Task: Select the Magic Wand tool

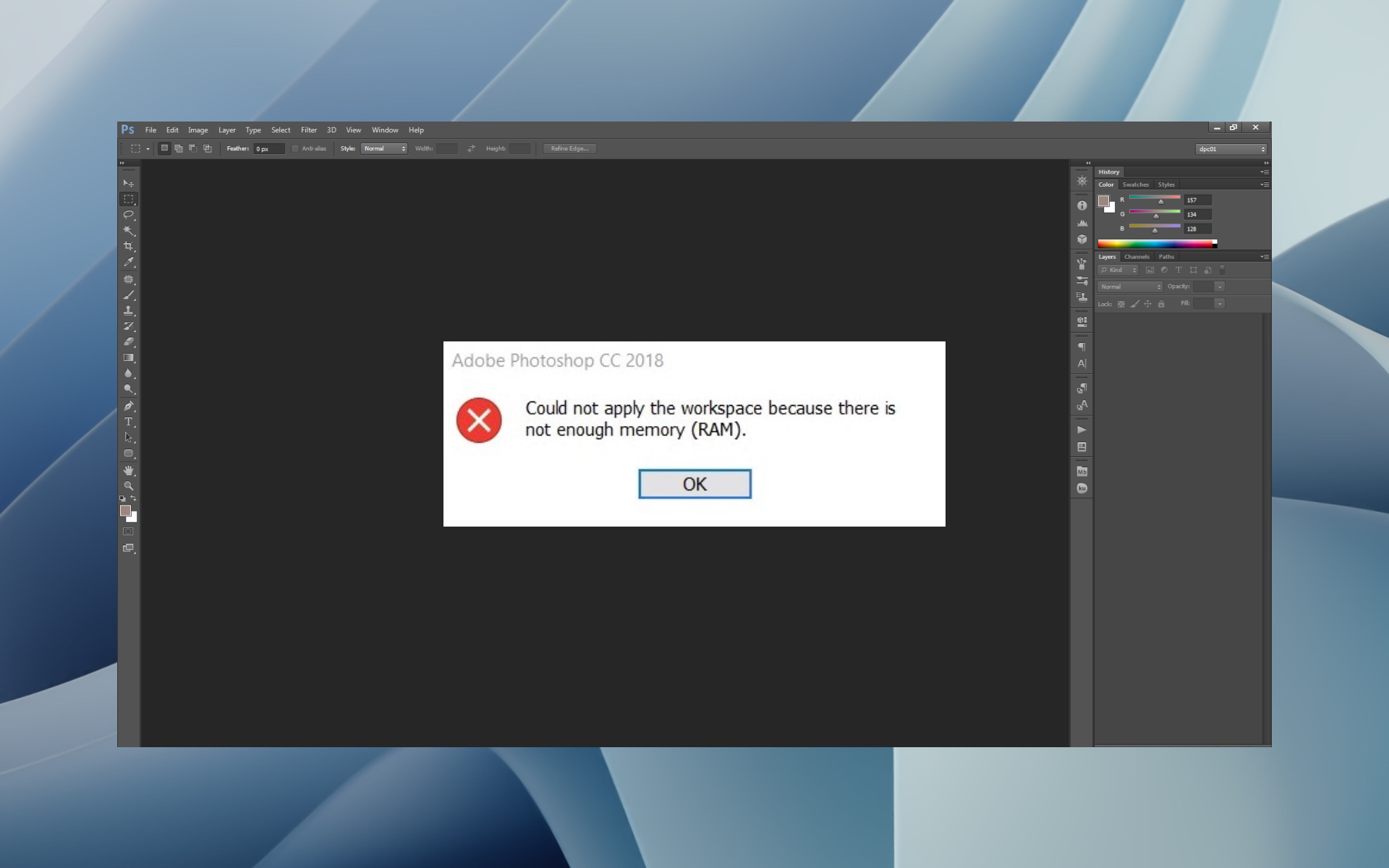Action: click(129, 231)
